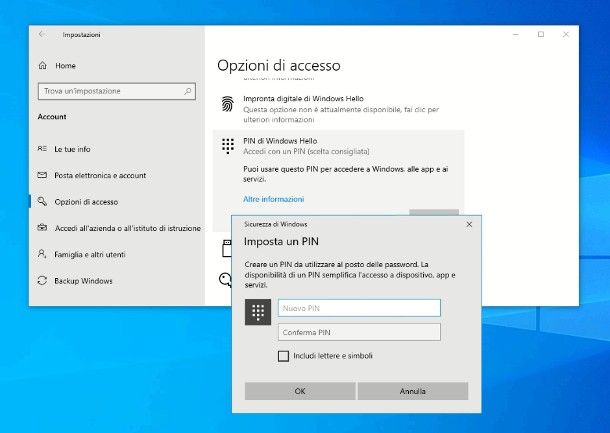Open Famiglia e altri utenti page
This screenshot has width=610, height=433.
90,254
